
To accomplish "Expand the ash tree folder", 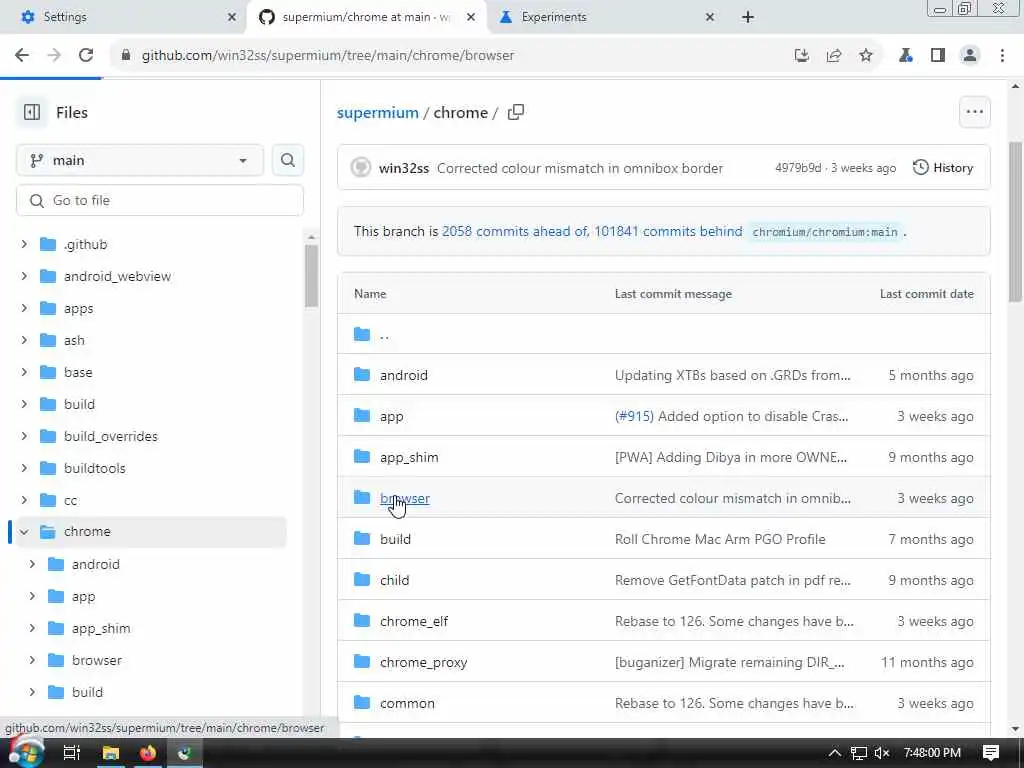I will click(x=24, y=340).
